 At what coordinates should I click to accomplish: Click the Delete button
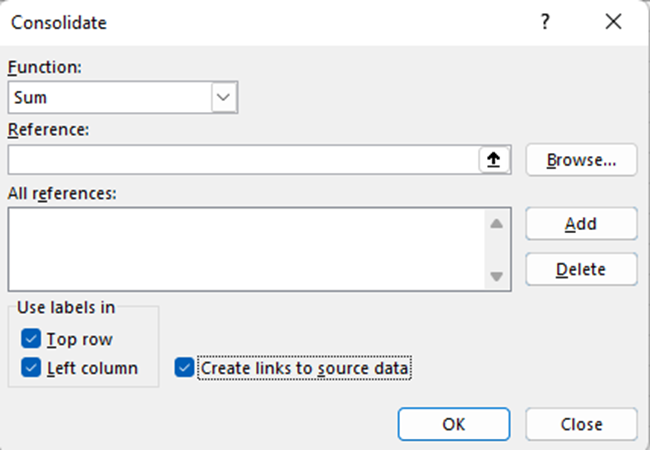click(x=581, y=268)
